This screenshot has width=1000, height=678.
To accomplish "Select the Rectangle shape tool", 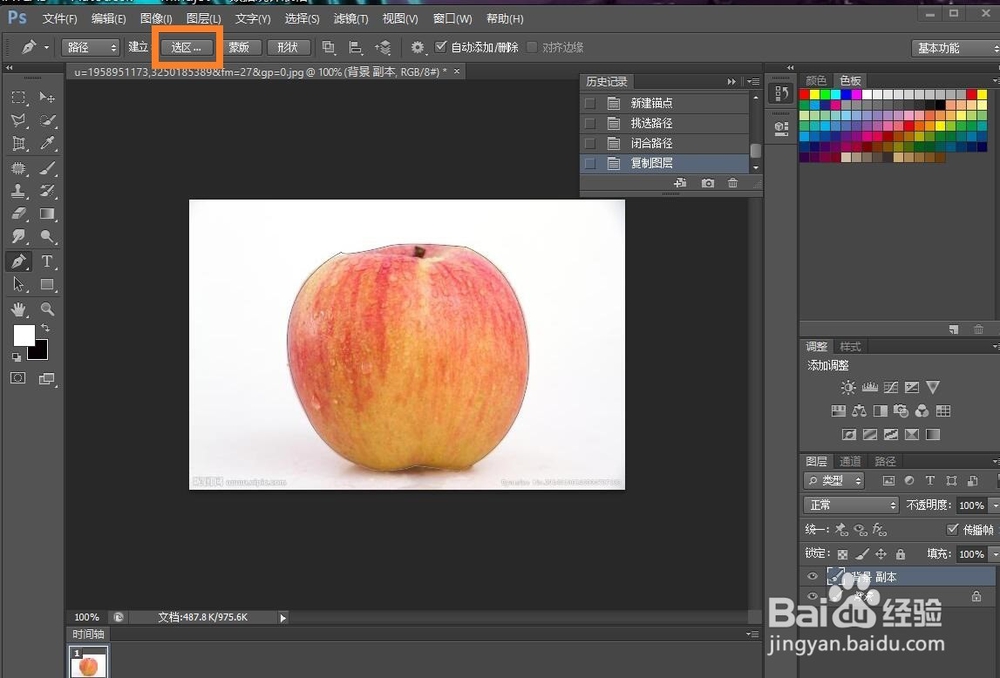I will point(47,284).
